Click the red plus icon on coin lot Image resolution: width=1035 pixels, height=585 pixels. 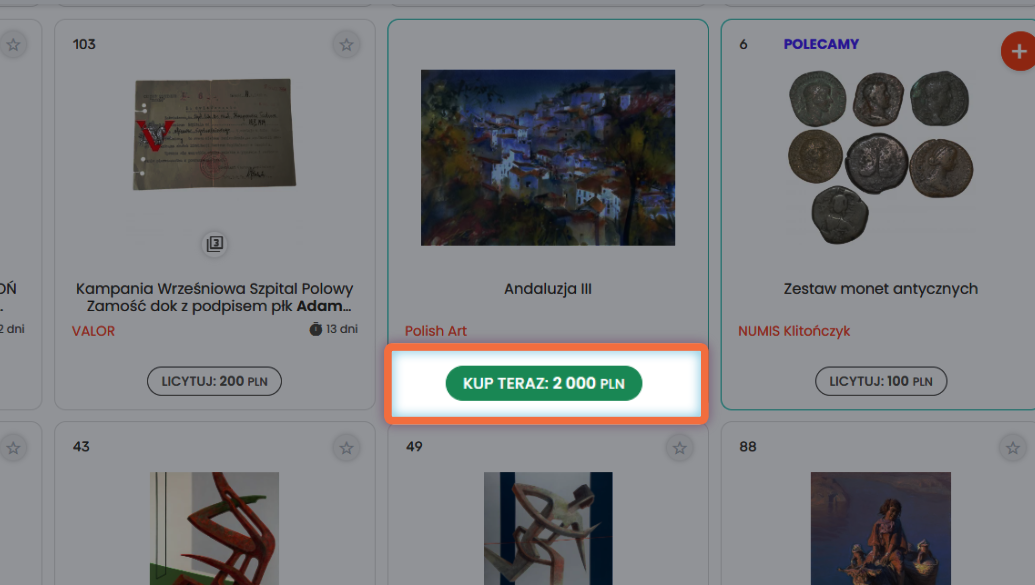click(1018, 52)
